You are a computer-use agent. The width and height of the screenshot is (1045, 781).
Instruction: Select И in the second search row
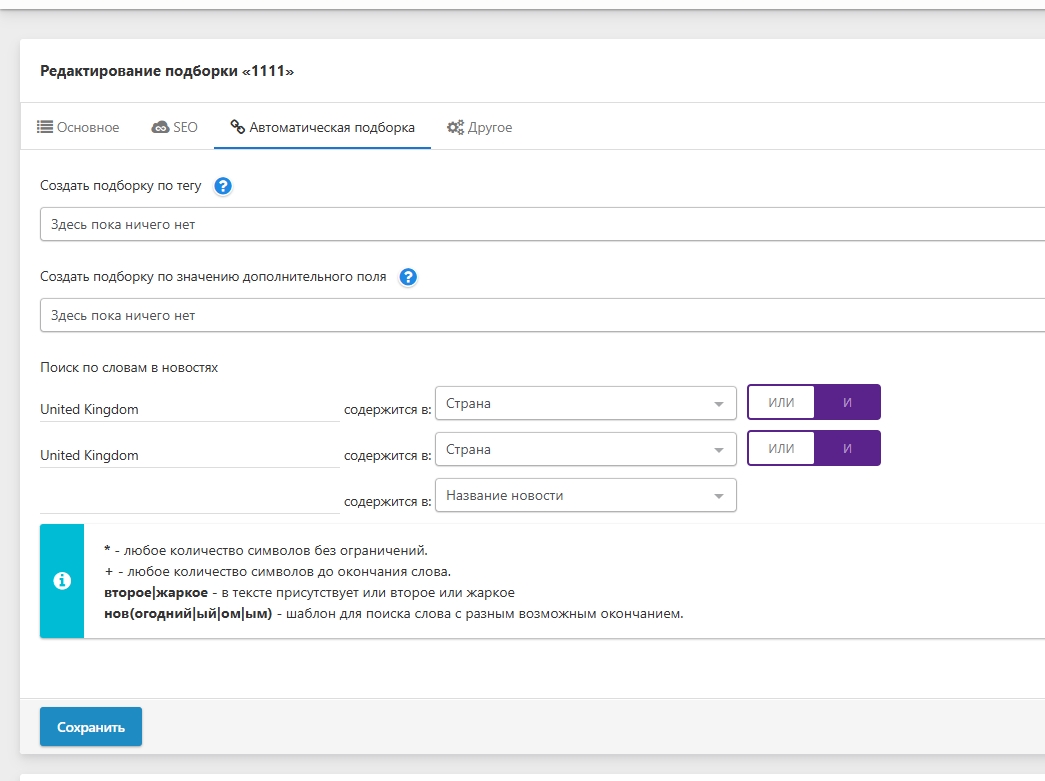point(847,449)
